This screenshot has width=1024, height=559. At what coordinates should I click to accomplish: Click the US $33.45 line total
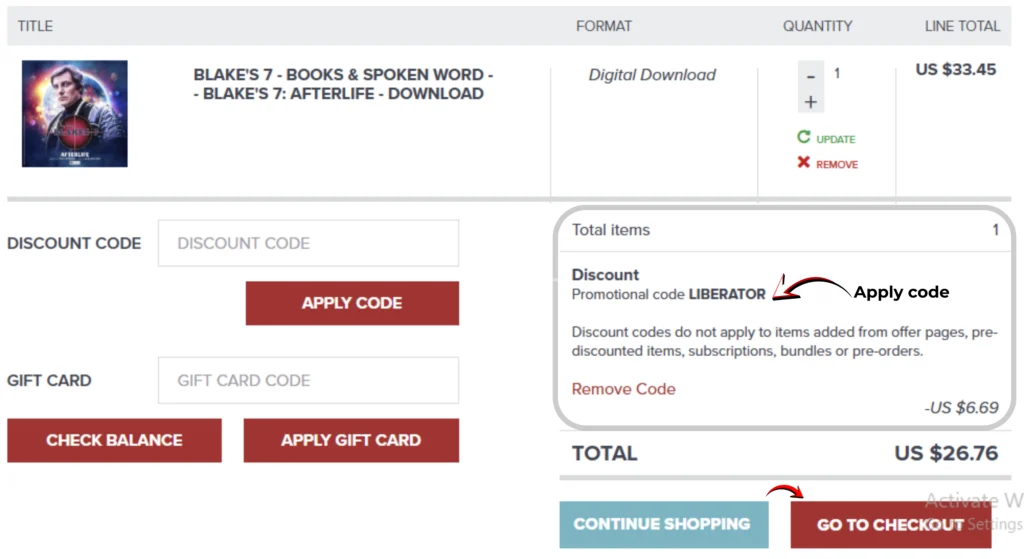tap(955, 70)
